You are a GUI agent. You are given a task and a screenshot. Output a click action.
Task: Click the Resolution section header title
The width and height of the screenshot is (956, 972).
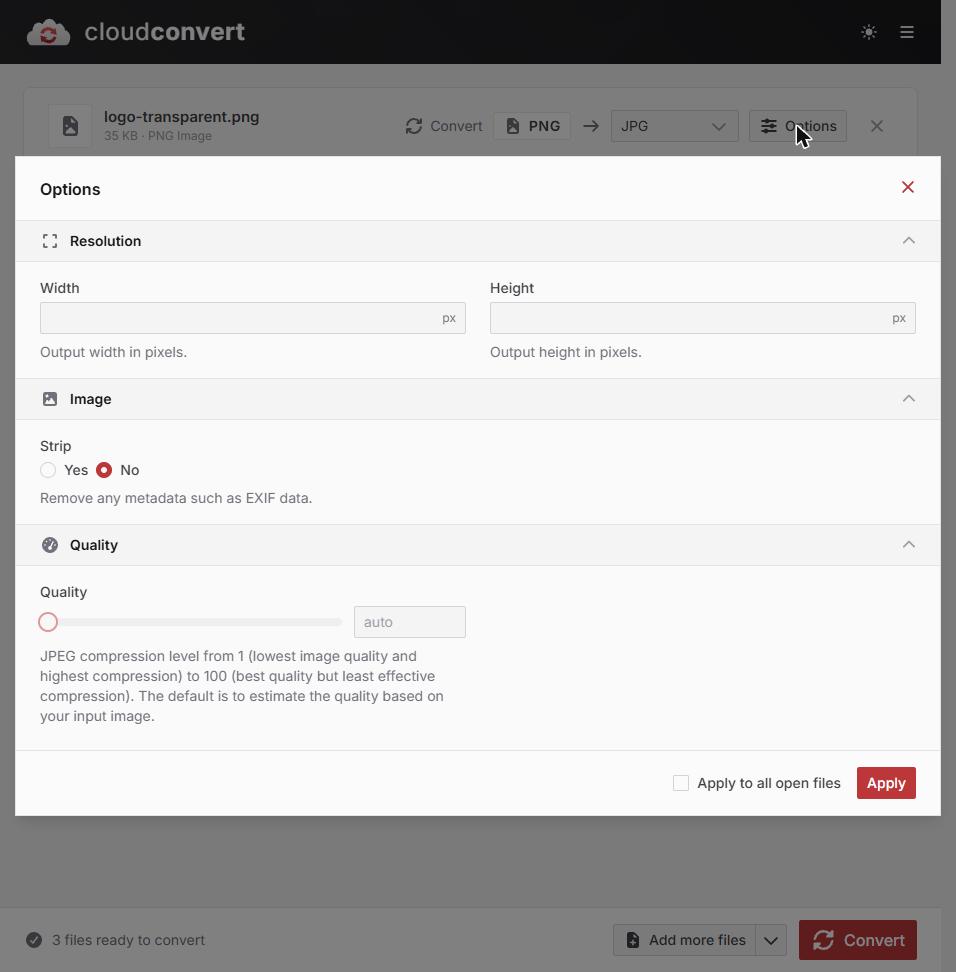(x=105, y=241)
